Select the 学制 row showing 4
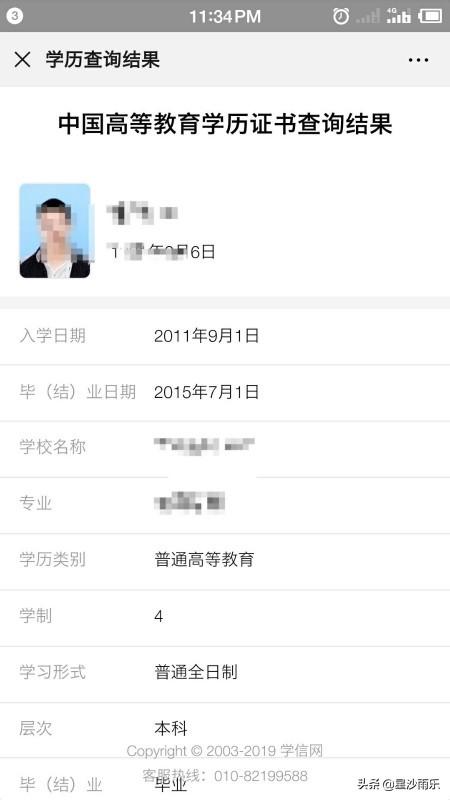450x800 pixels. [x=225, y=617]
